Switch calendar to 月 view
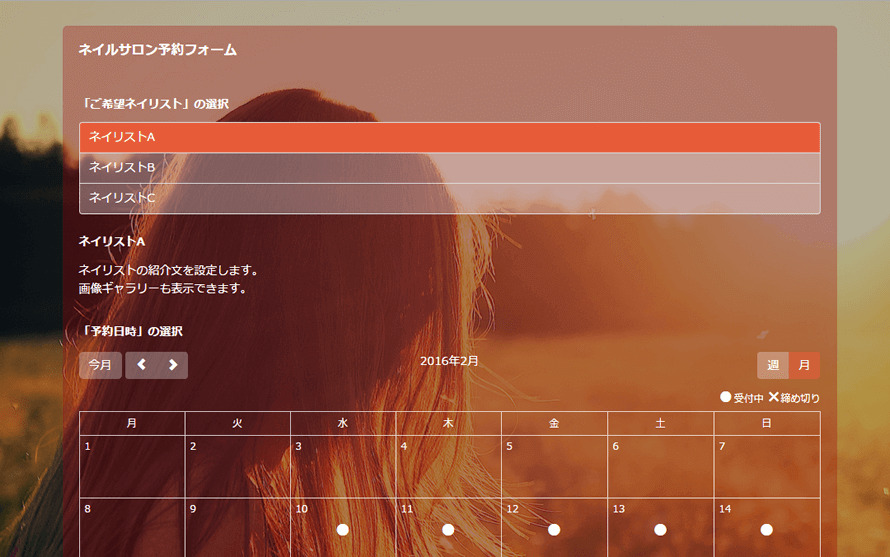Image resolution: width=890 pixels, height=557 pixels. (804, 365)
